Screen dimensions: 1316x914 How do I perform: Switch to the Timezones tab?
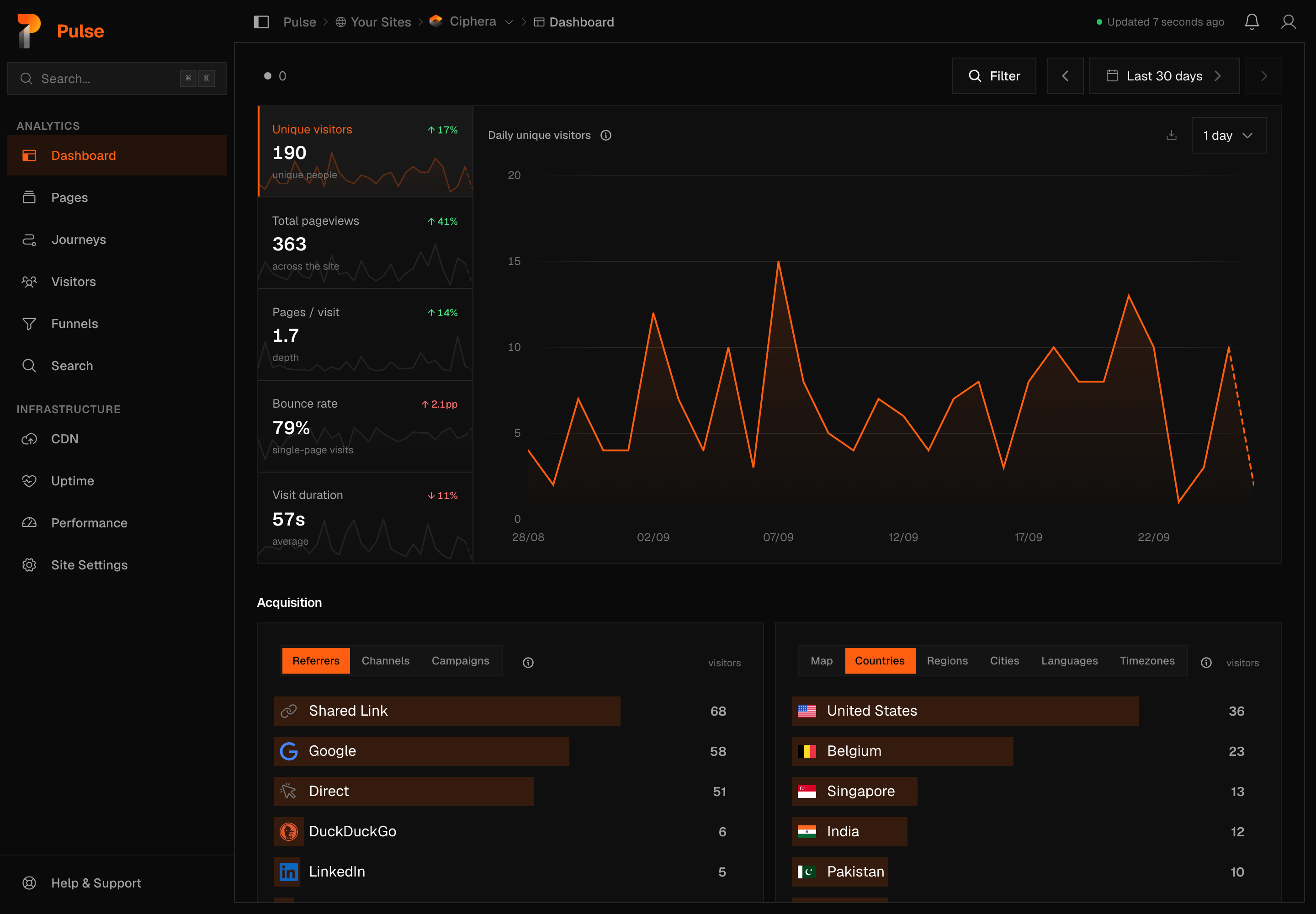[1147, 661]
